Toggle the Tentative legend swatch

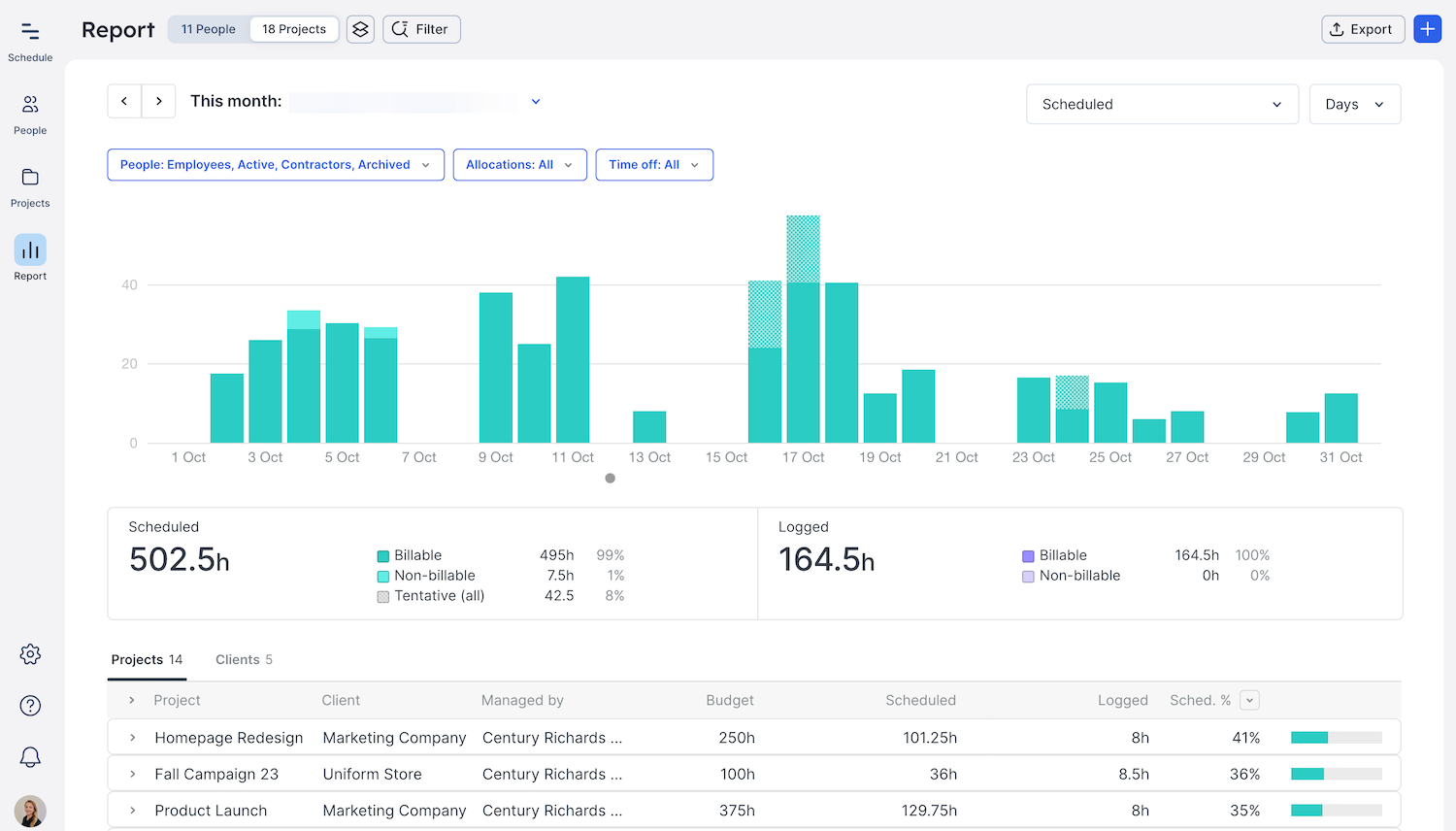(x=383, y=597)
